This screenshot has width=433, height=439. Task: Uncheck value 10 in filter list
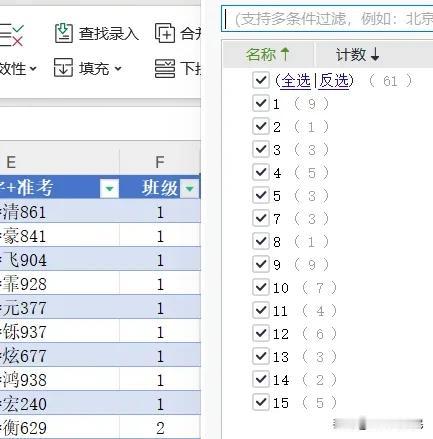click(x=261, y=287)
